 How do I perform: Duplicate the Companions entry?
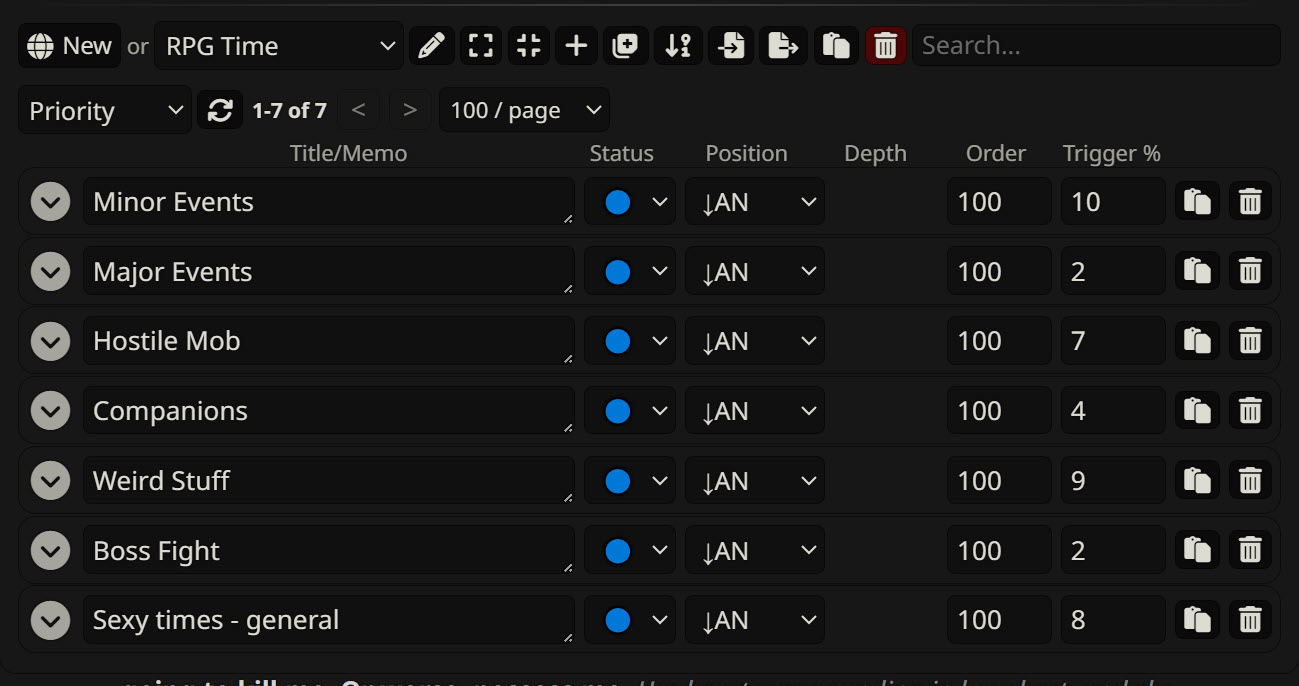(x=1197, y=411)
